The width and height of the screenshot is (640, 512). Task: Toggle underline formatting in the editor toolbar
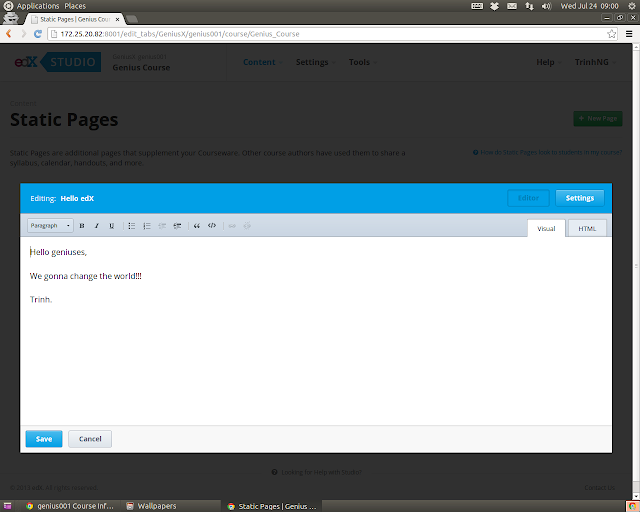[x=111, y=226]
